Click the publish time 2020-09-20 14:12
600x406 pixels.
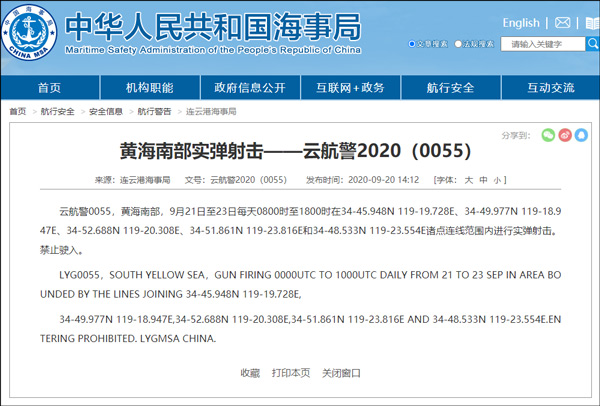click(383, 180)
